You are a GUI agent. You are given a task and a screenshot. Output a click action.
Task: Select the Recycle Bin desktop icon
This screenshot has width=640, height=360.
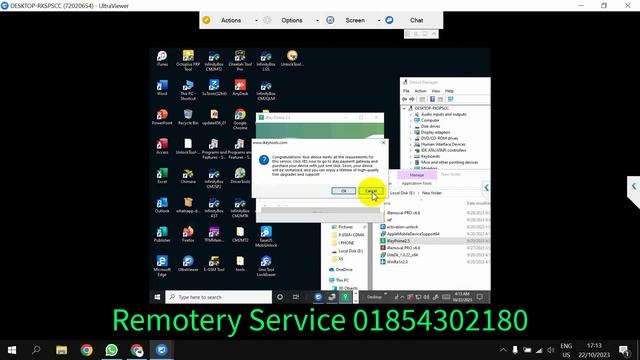coord(188,117)
